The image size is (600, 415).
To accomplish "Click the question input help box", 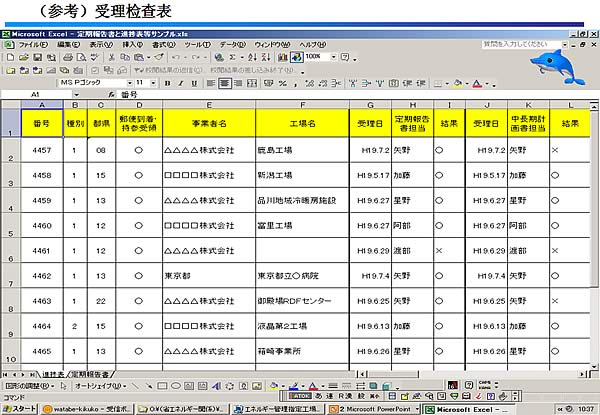I will point(522,44).
